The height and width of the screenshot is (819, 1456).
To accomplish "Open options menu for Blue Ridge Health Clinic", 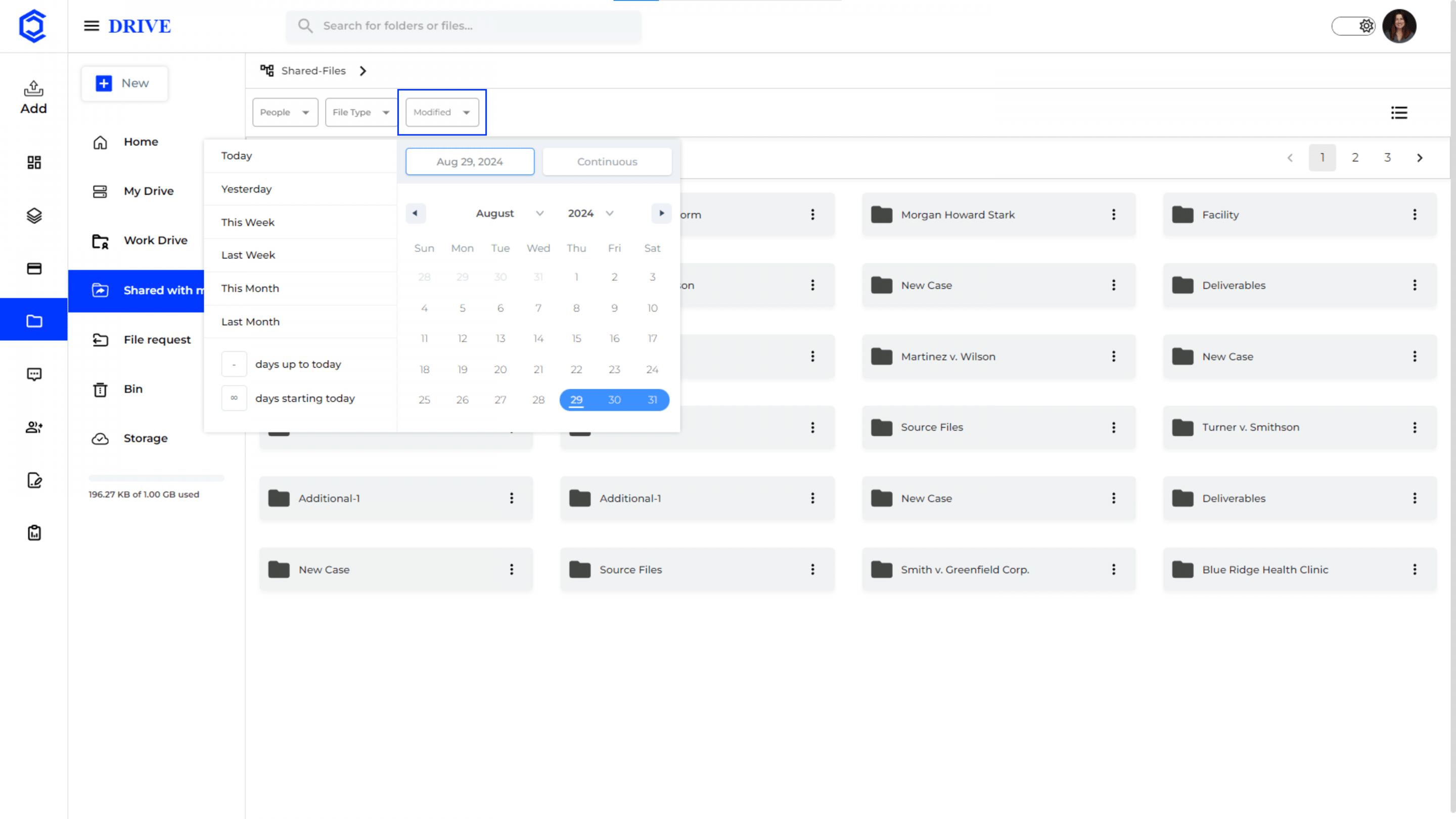I will pos(1415,569).
